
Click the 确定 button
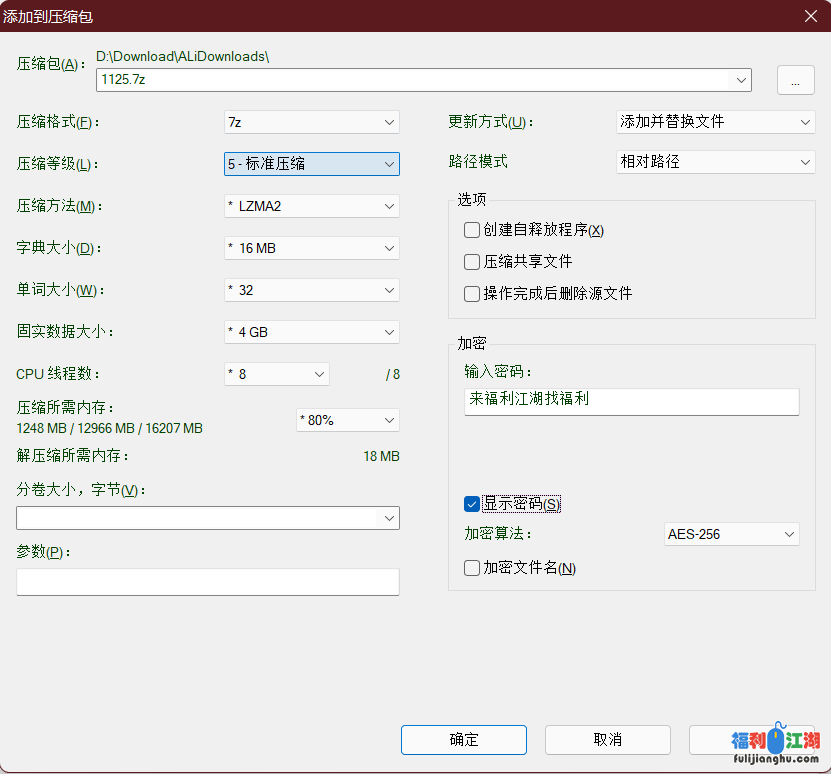click(x=464, y=740)
